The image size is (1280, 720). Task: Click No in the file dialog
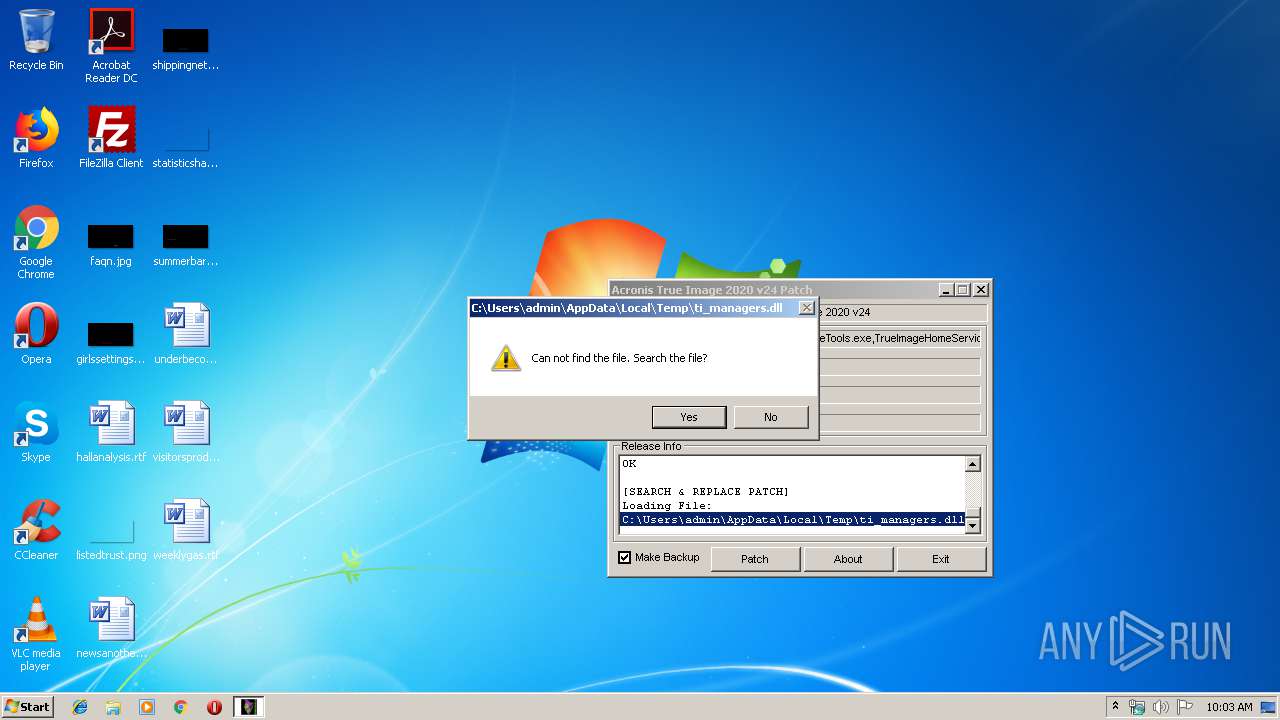click(x=770, y=417)
